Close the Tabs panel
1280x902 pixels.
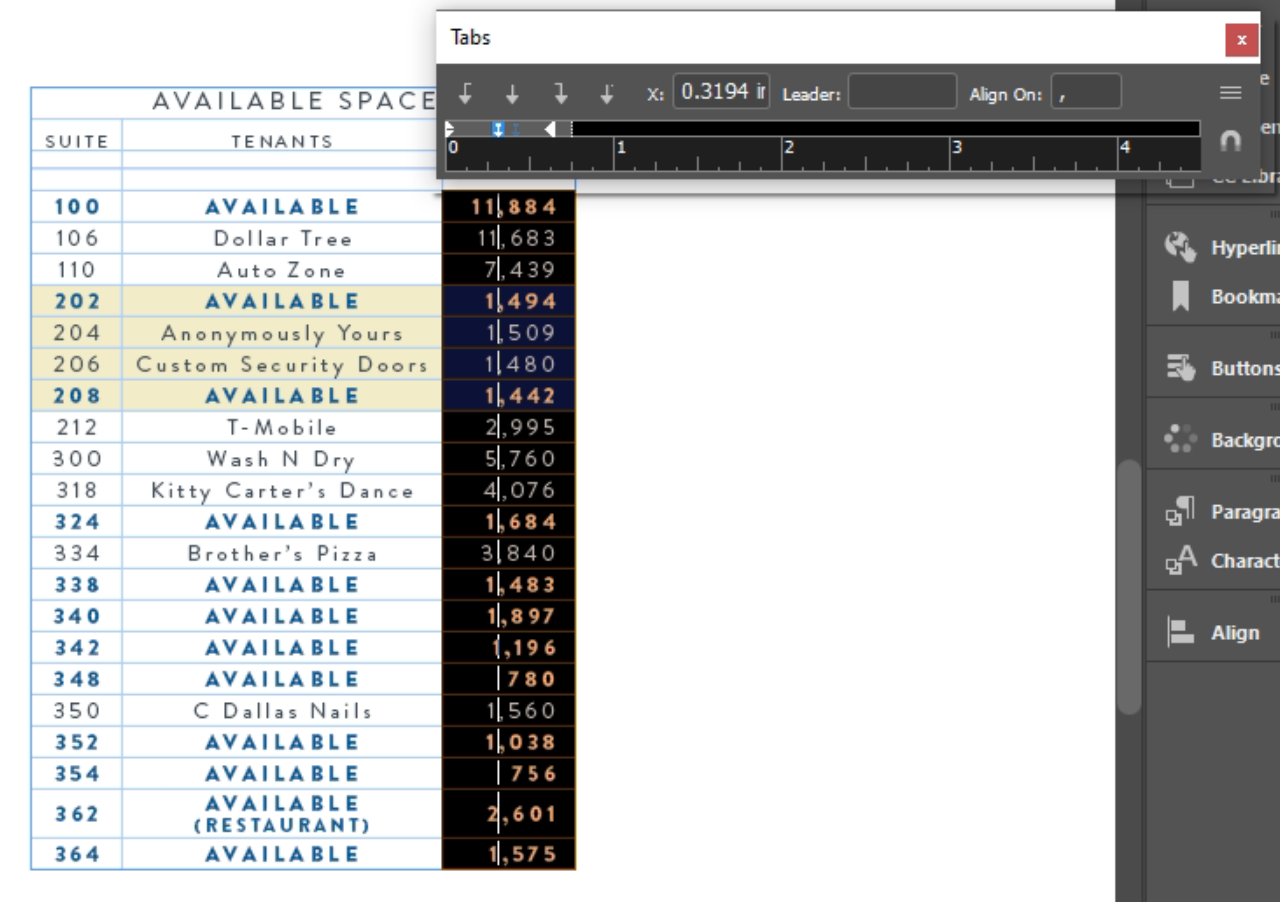[x=1240, y=41]
